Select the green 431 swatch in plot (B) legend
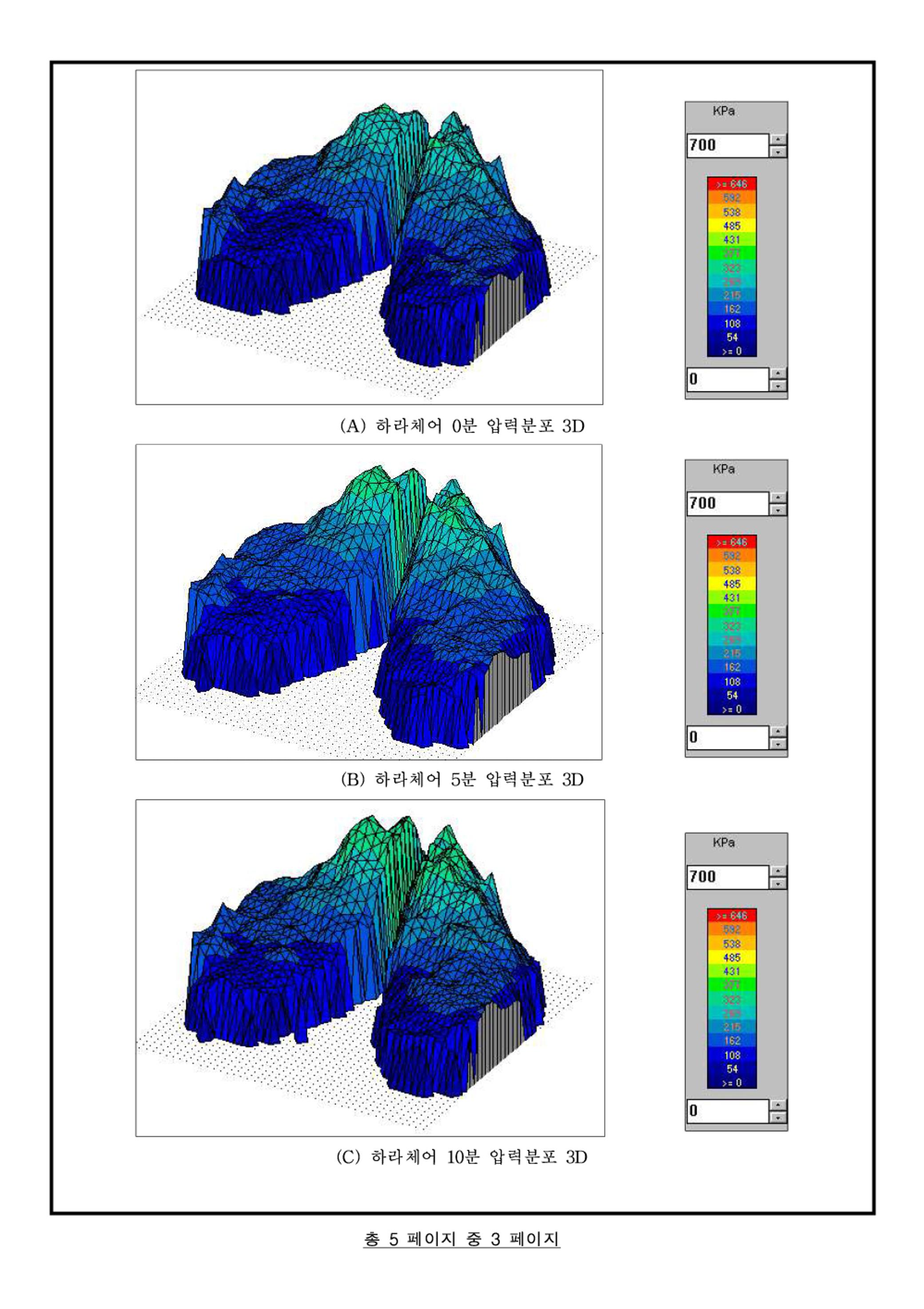This screenshot has width=924, height=1309. pos(732,598)
